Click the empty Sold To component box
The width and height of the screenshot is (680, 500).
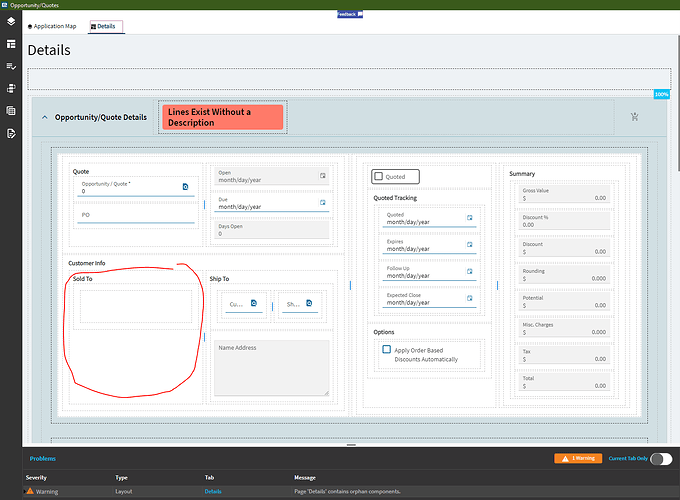(x=136, y=306)
